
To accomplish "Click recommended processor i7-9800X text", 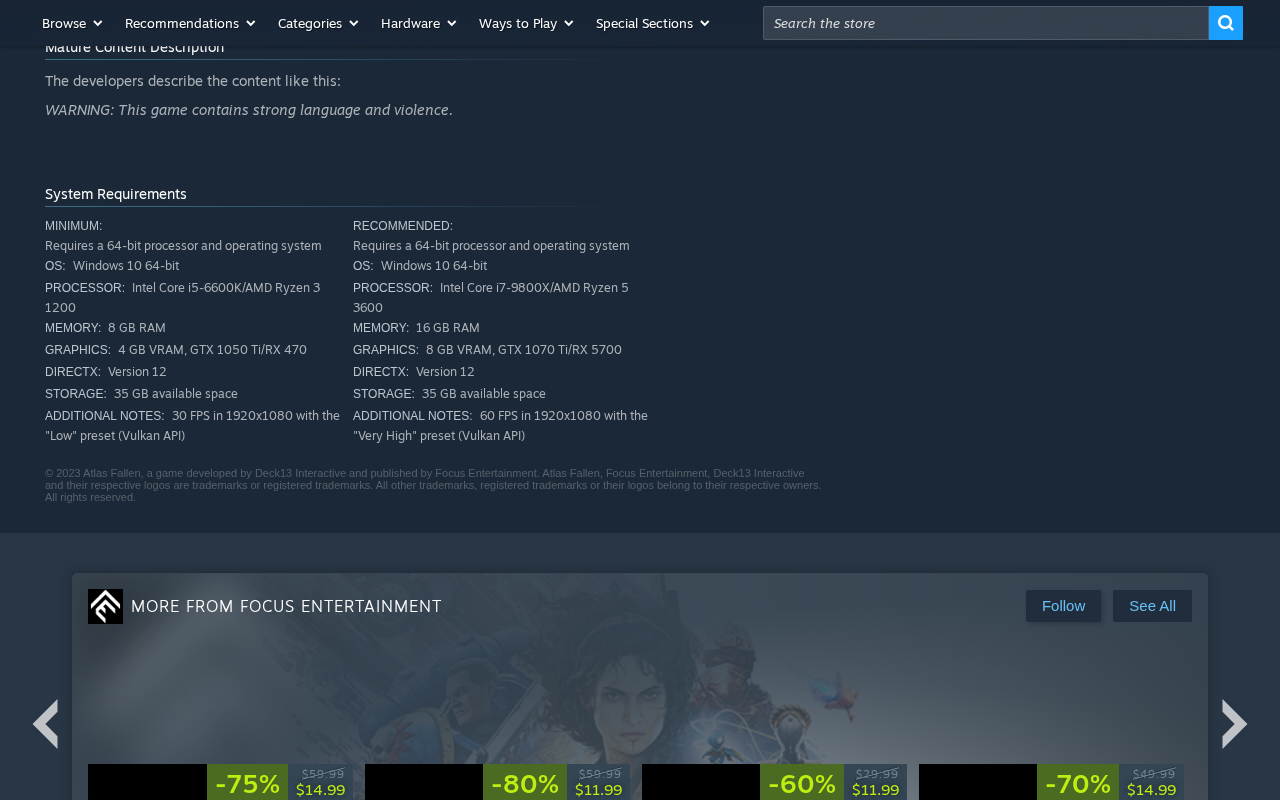I will tap(491, 298).
